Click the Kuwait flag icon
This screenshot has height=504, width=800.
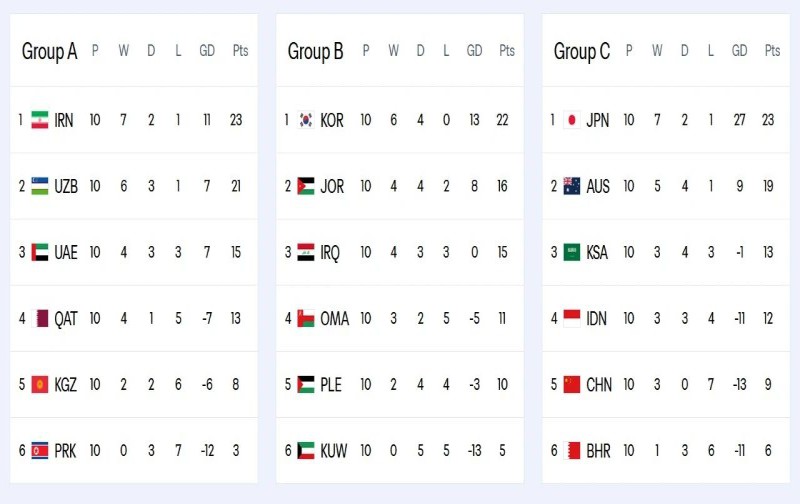pyautogui.click(x=306, y=451)
